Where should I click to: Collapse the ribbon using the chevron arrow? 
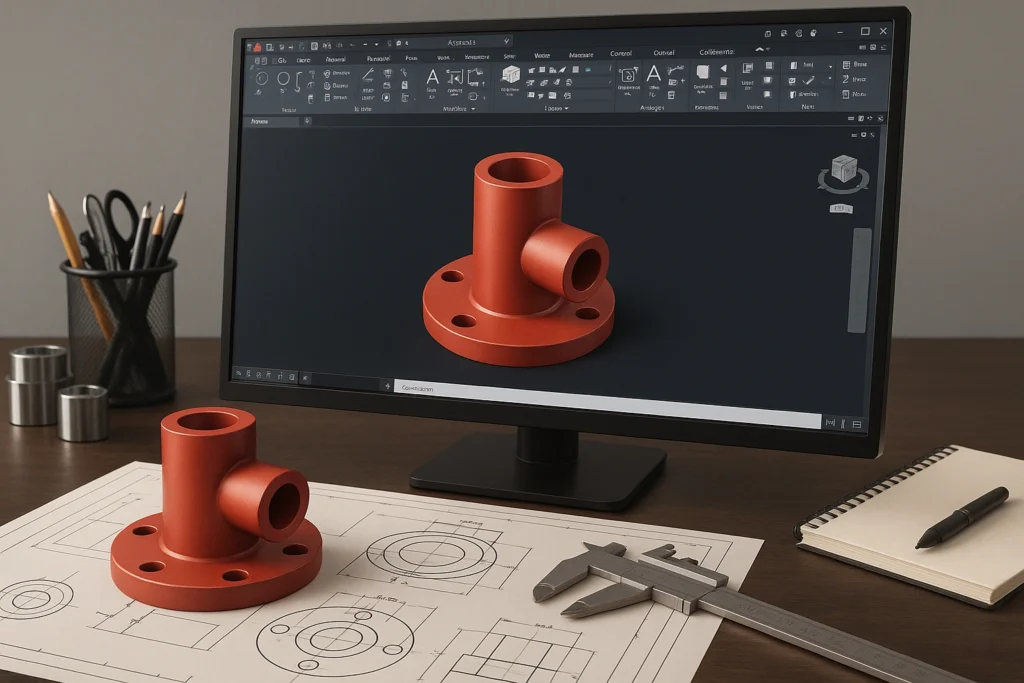[x=760, y=48]
